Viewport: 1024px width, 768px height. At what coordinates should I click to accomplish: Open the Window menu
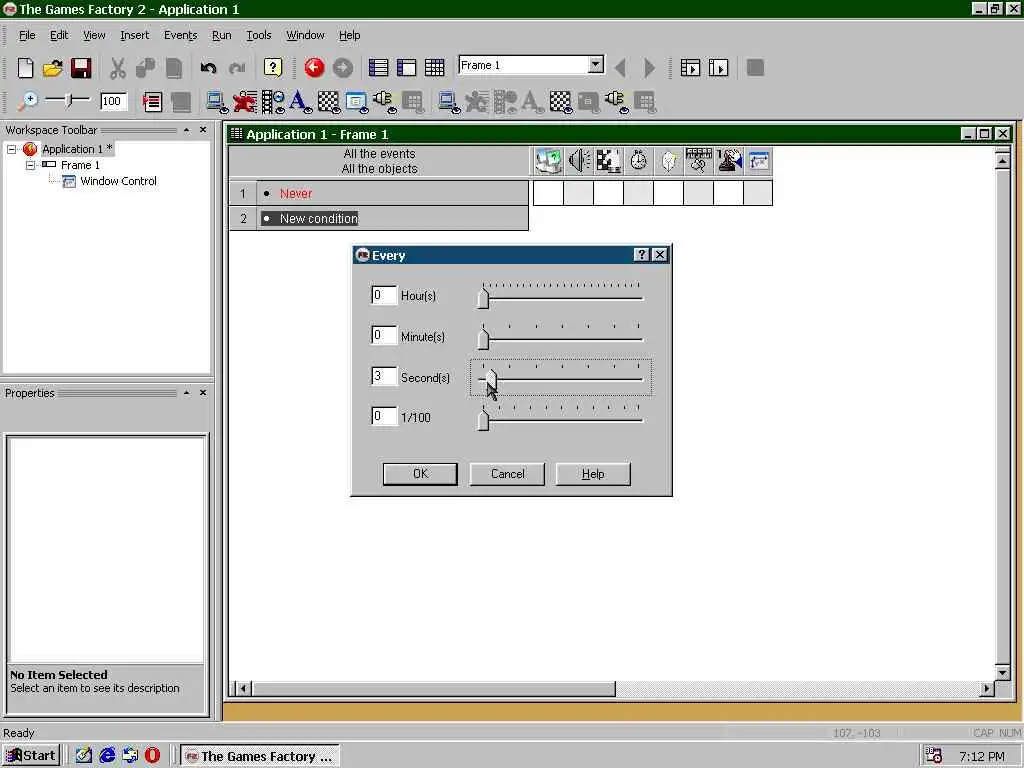point(305,35)
